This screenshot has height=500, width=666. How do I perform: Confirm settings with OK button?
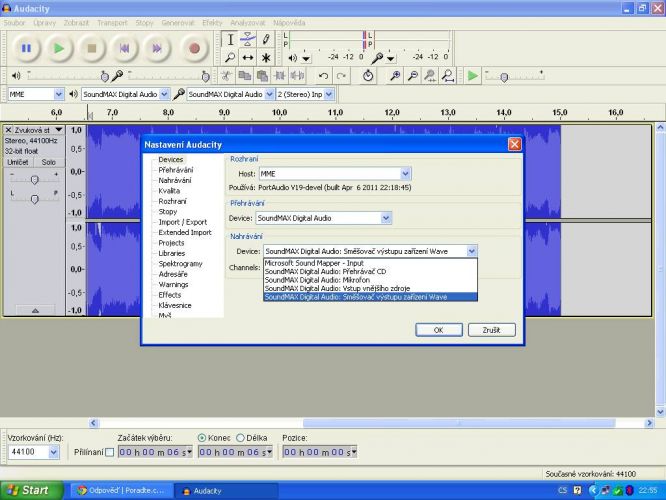click(439, 330)
